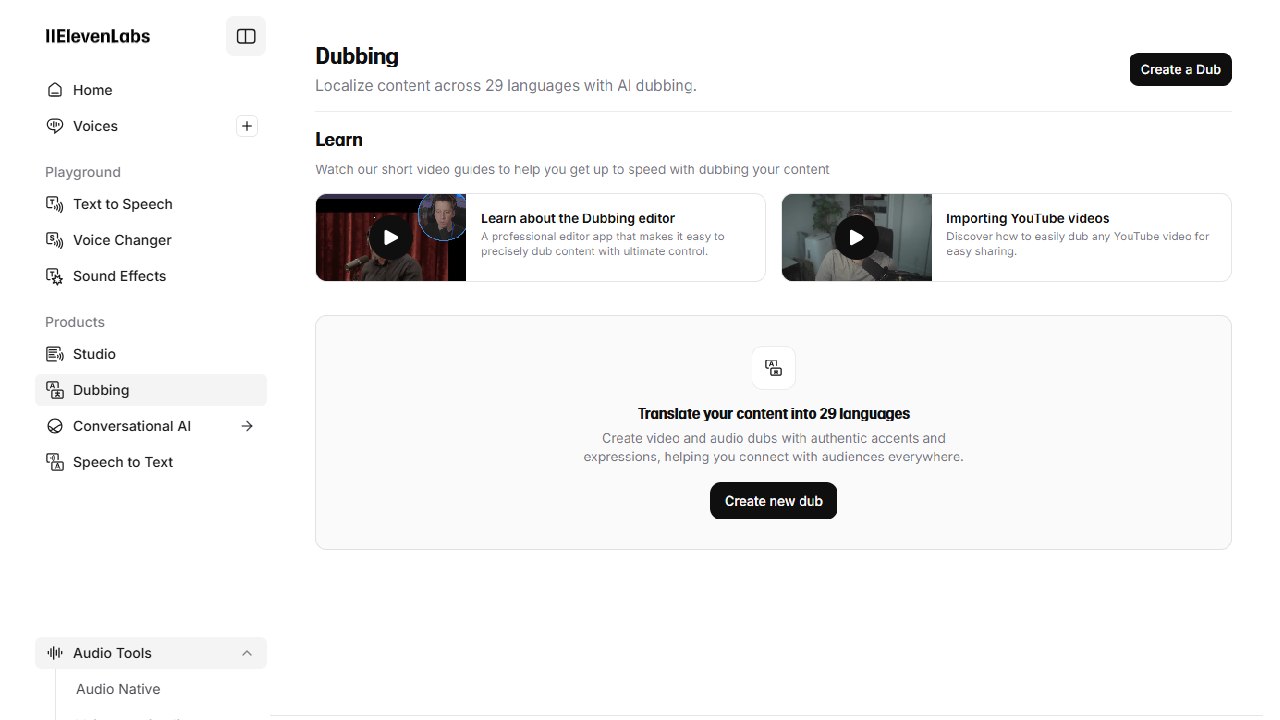Image resolution: width=1280 pixels, height=720 pixels.
Task: Click the Speech to Text icon
Action: [55, 462]
